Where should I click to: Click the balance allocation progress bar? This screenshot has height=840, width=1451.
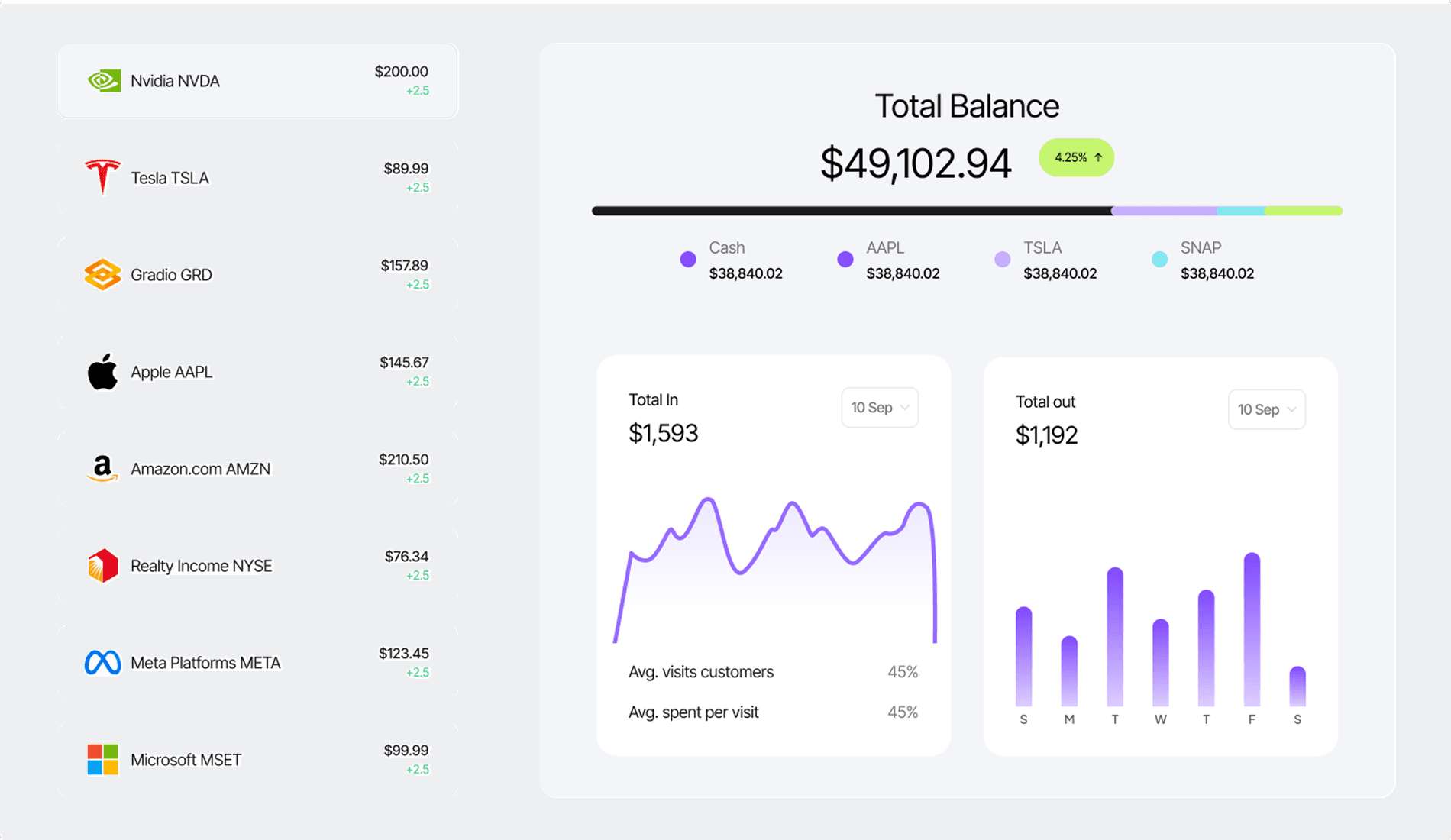[967, 209]
